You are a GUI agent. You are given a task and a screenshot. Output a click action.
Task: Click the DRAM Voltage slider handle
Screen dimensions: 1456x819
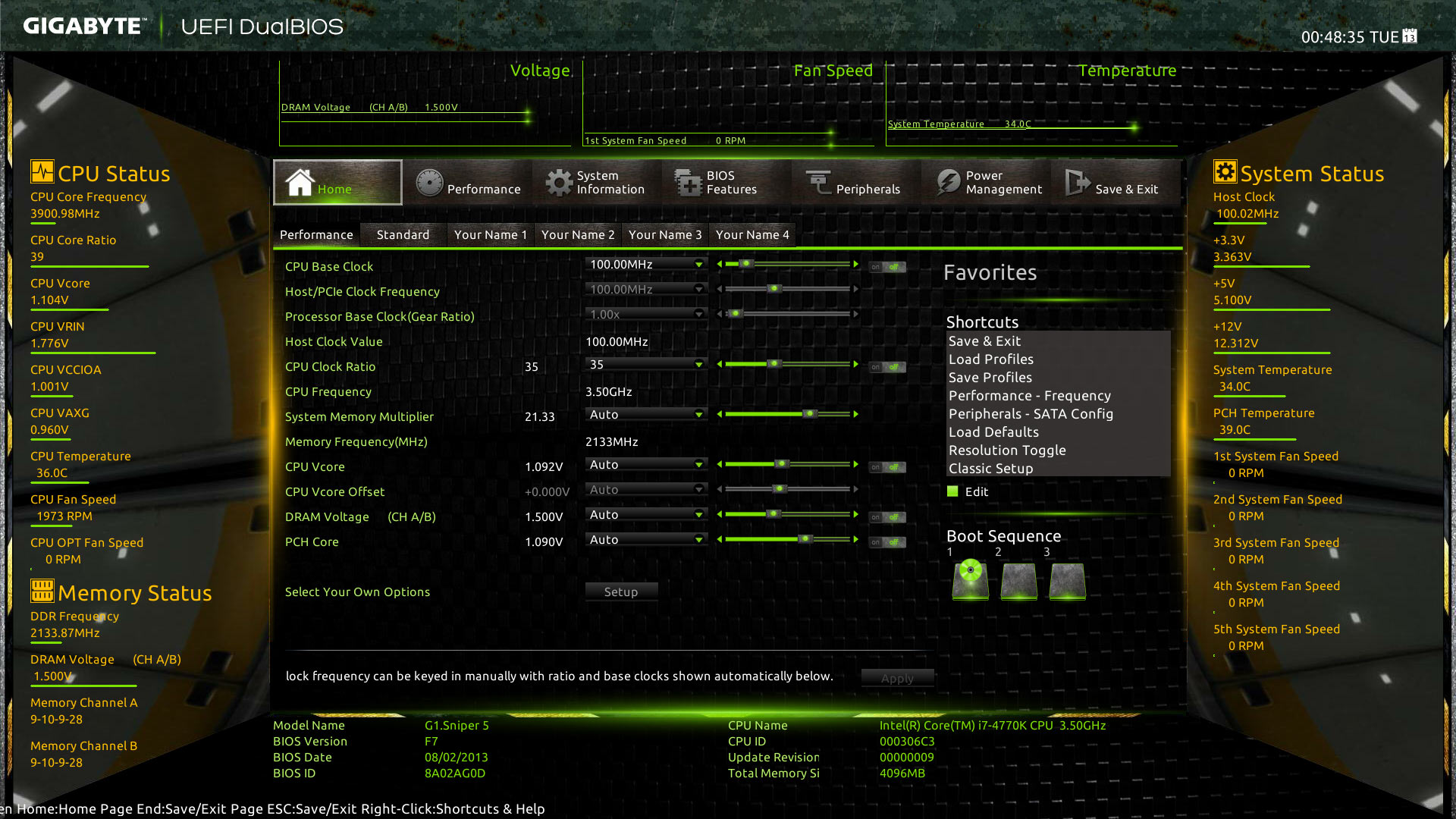773,514
